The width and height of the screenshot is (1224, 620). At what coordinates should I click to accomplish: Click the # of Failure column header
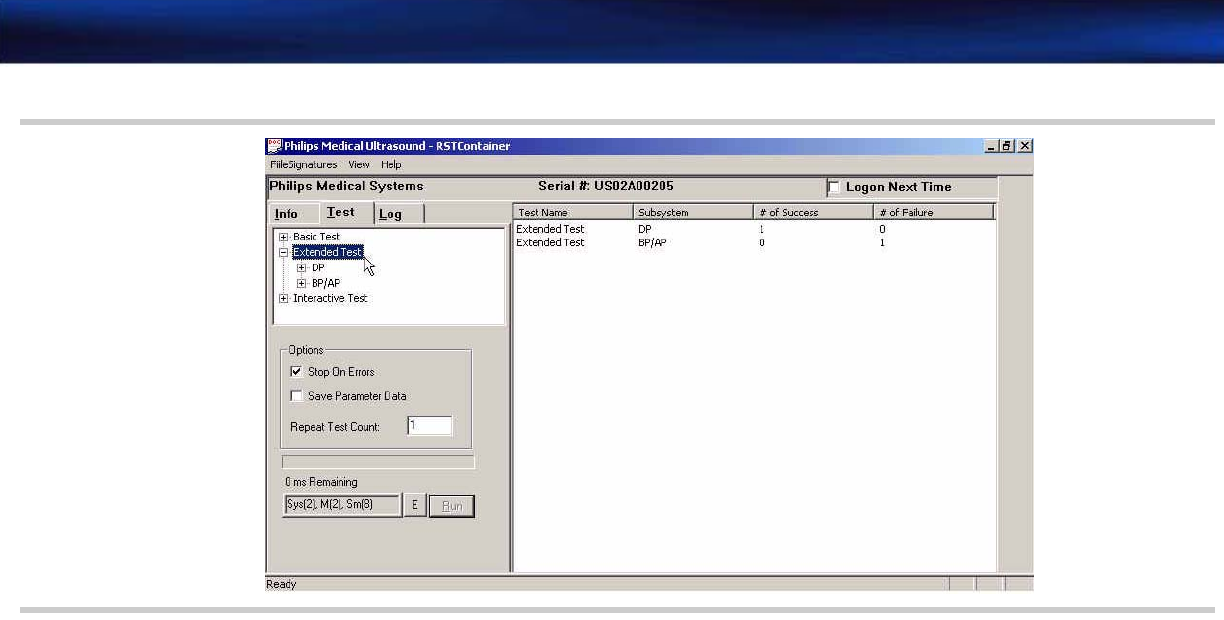point(934,212)
